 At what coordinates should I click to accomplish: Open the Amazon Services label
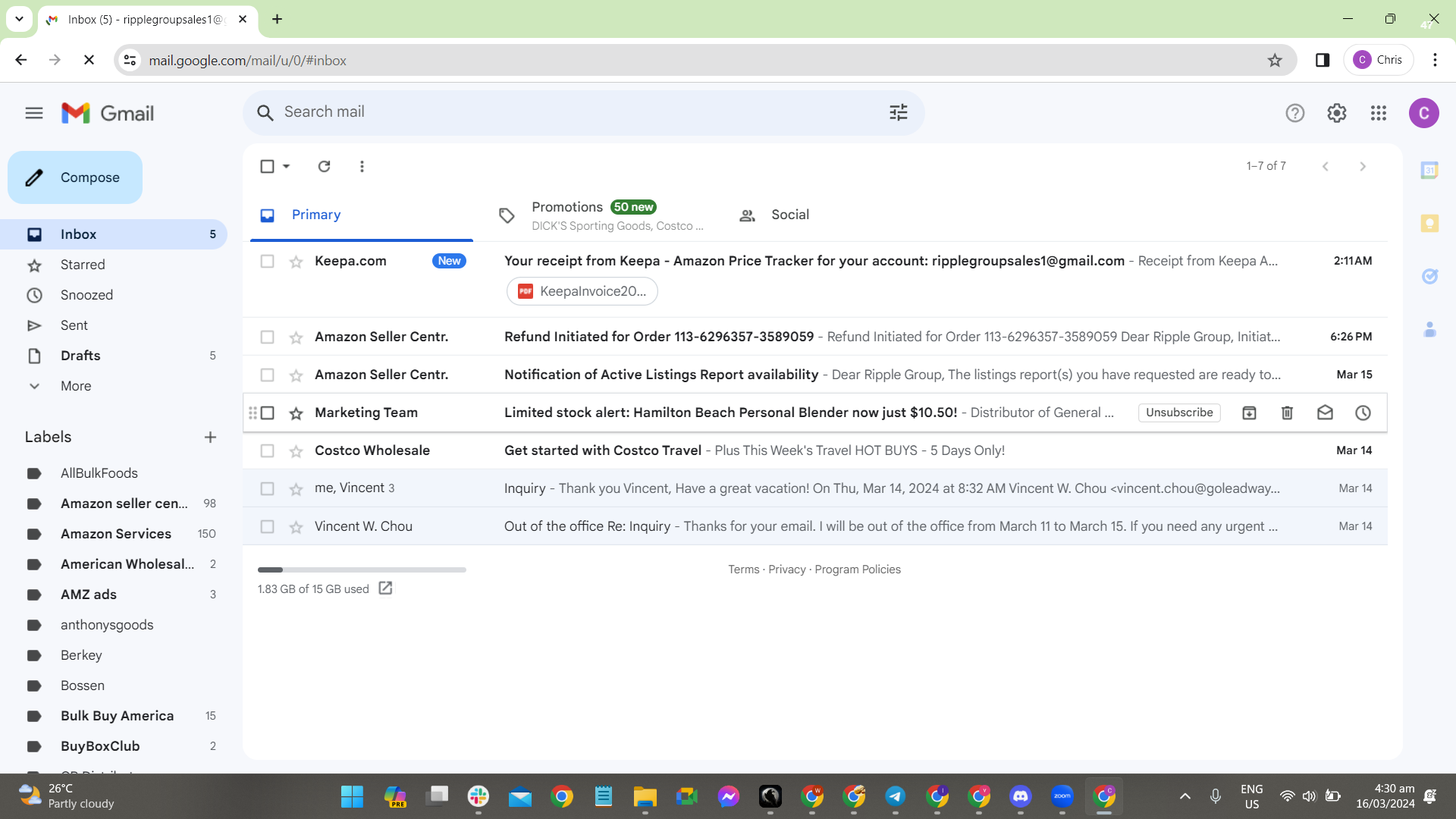(x=116, y=534)
